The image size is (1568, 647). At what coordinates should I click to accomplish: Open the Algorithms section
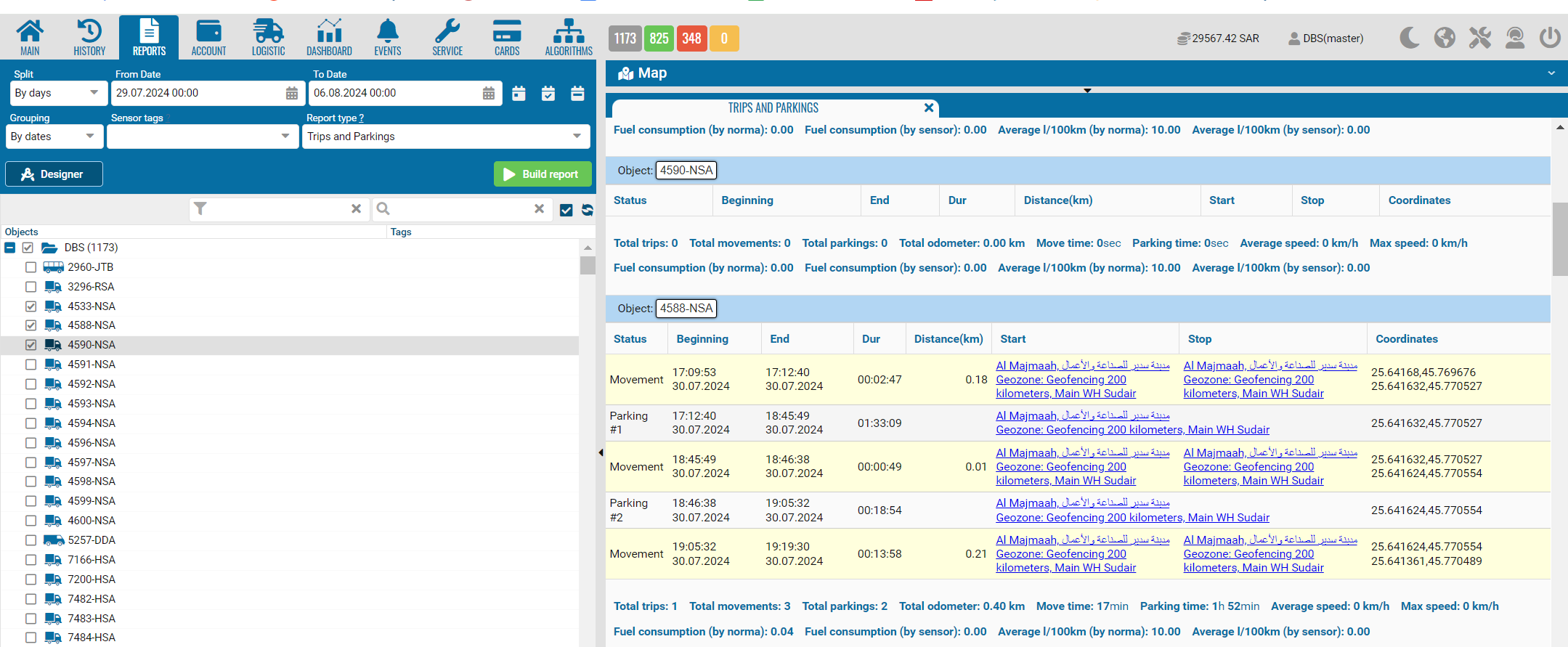tap(569, 37)
